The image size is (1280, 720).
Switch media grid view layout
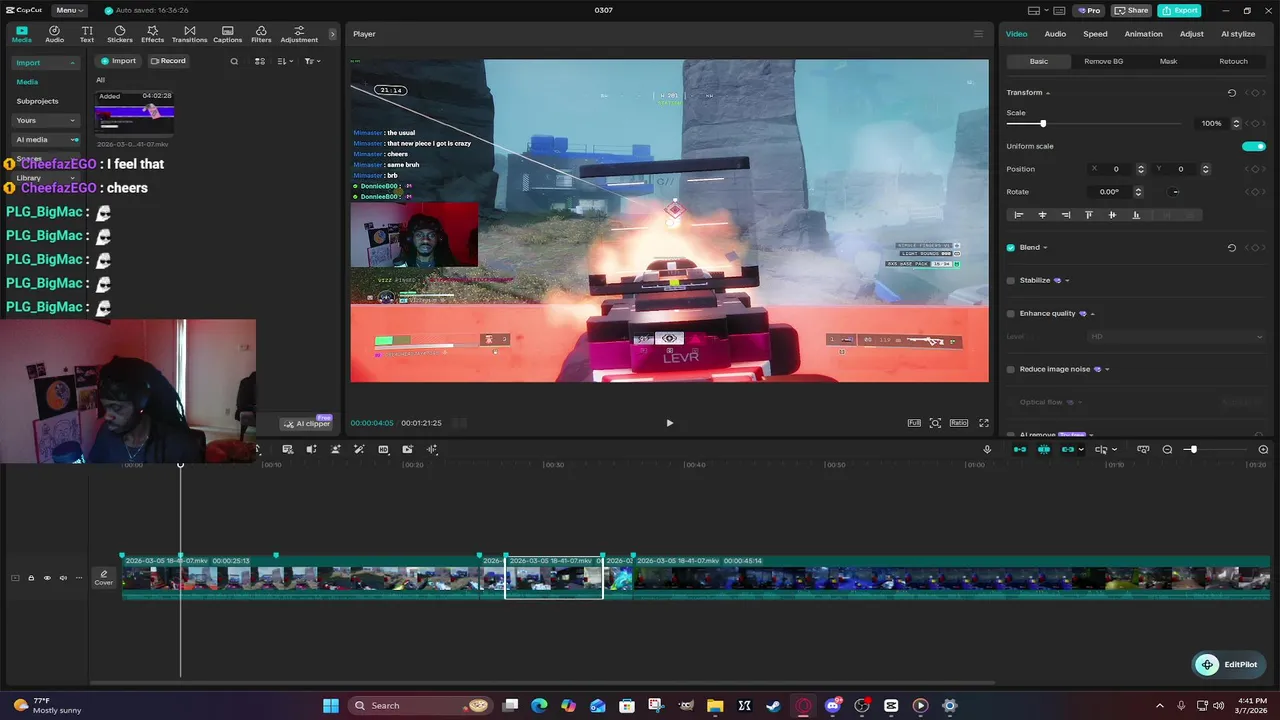click(x=259, y=61)
